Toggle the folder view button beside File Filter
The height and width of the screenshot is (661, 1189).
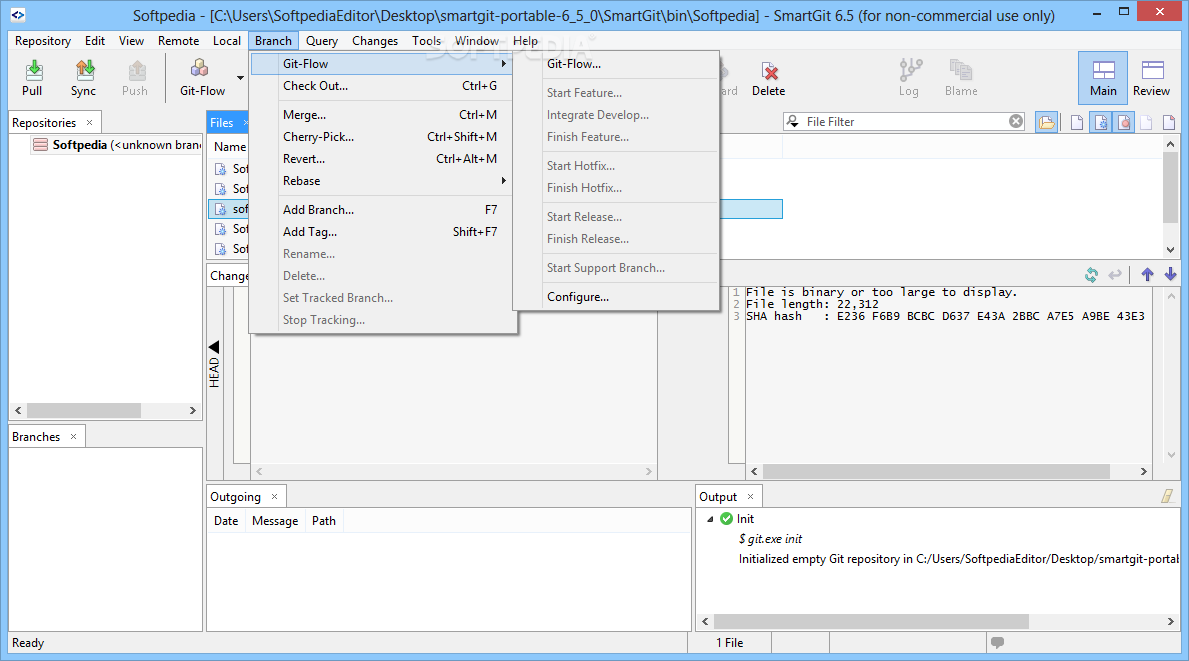[1046, 122]
